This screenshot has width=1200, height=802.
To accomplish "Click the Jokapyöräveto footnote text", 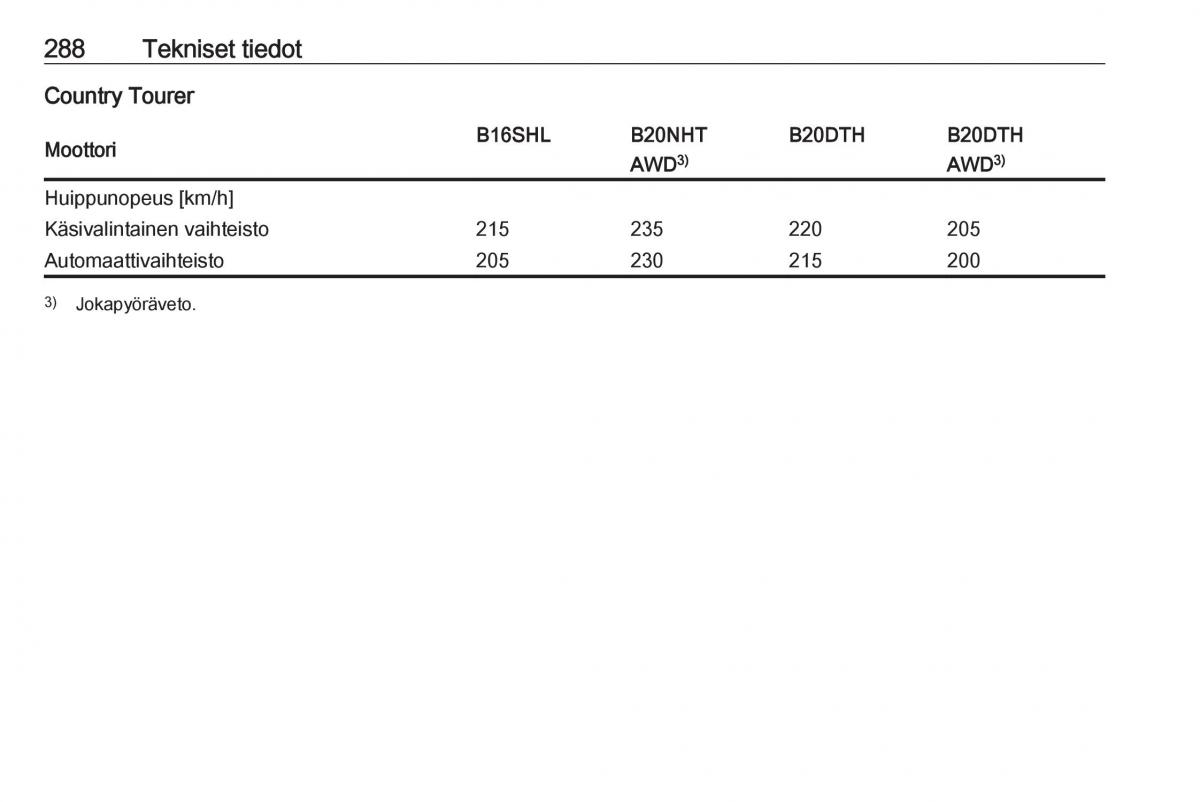I will pyautogui.click(x=136, y=305).
